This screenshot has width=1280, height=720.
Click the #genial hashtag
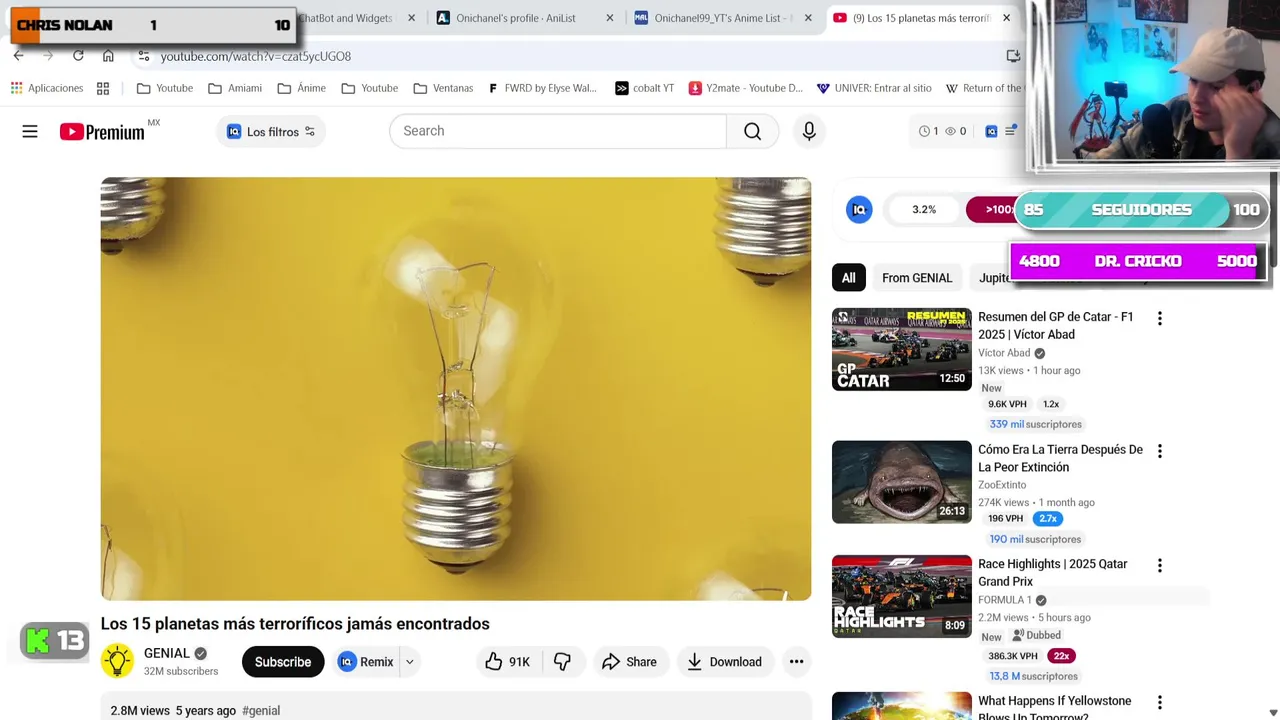point(261,711)
